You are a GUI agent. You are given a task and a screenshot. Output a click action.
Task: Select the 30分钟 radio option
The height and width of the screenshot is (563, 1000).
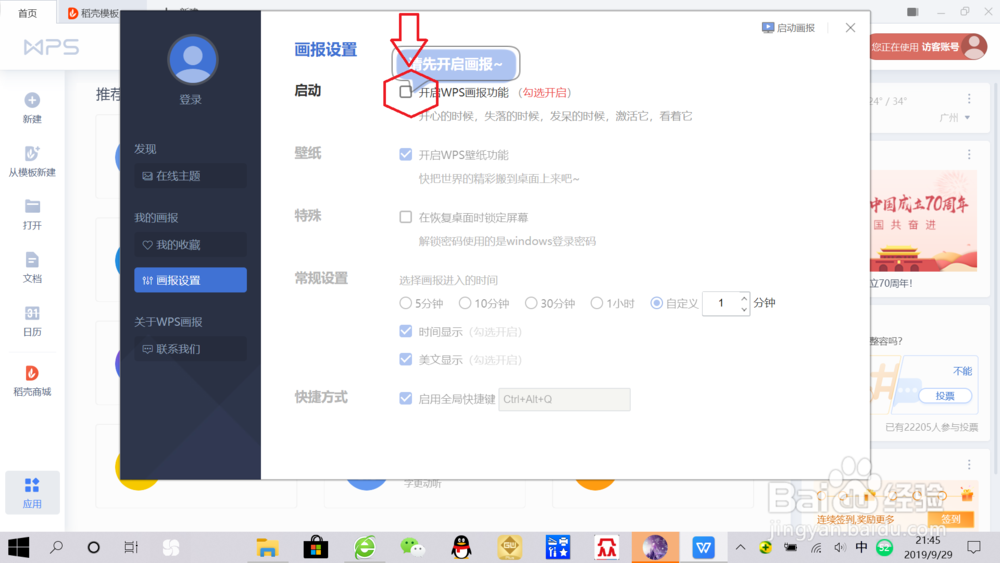point(531,303)
